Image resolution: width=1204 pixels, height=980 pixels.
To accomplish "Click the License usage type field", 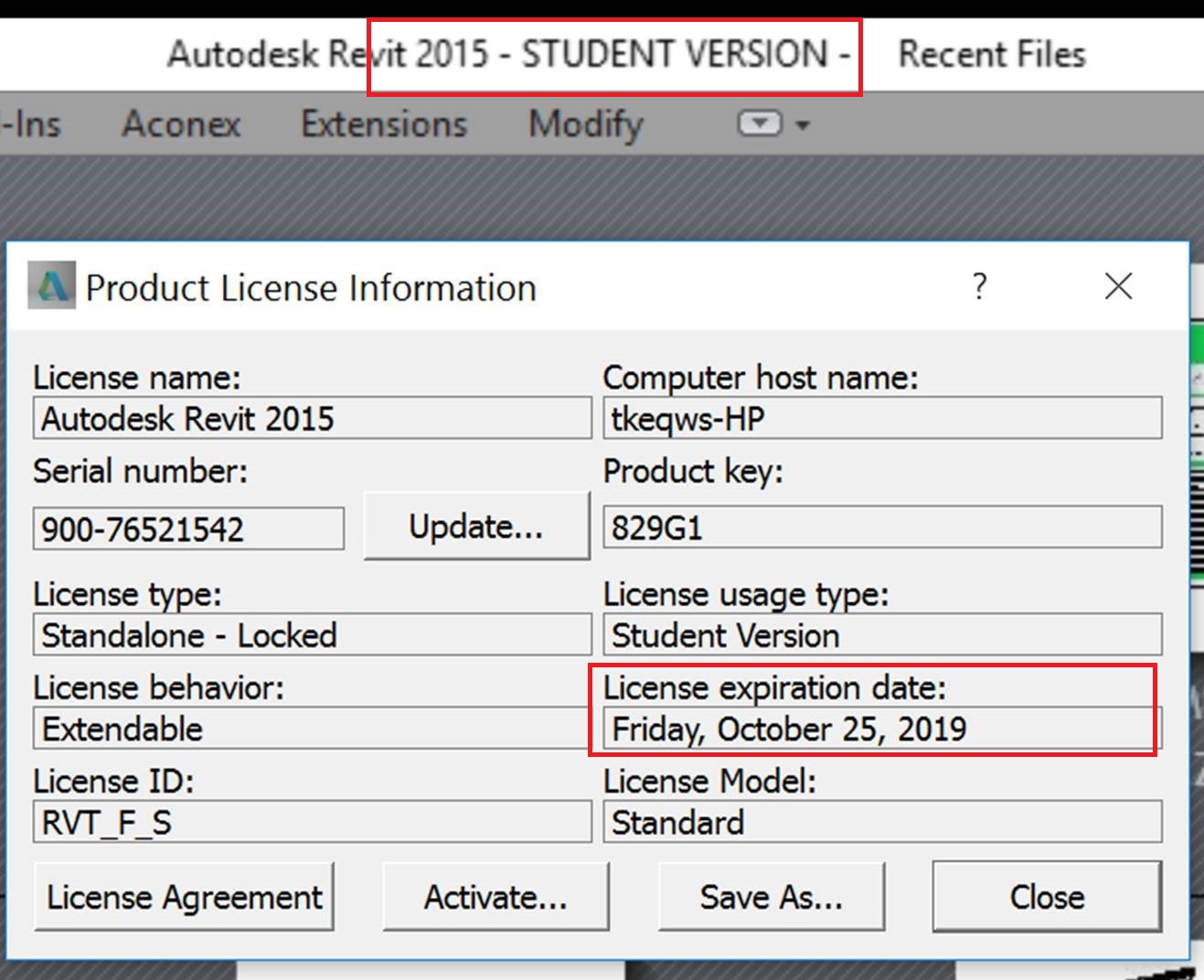I will [882, 635].
